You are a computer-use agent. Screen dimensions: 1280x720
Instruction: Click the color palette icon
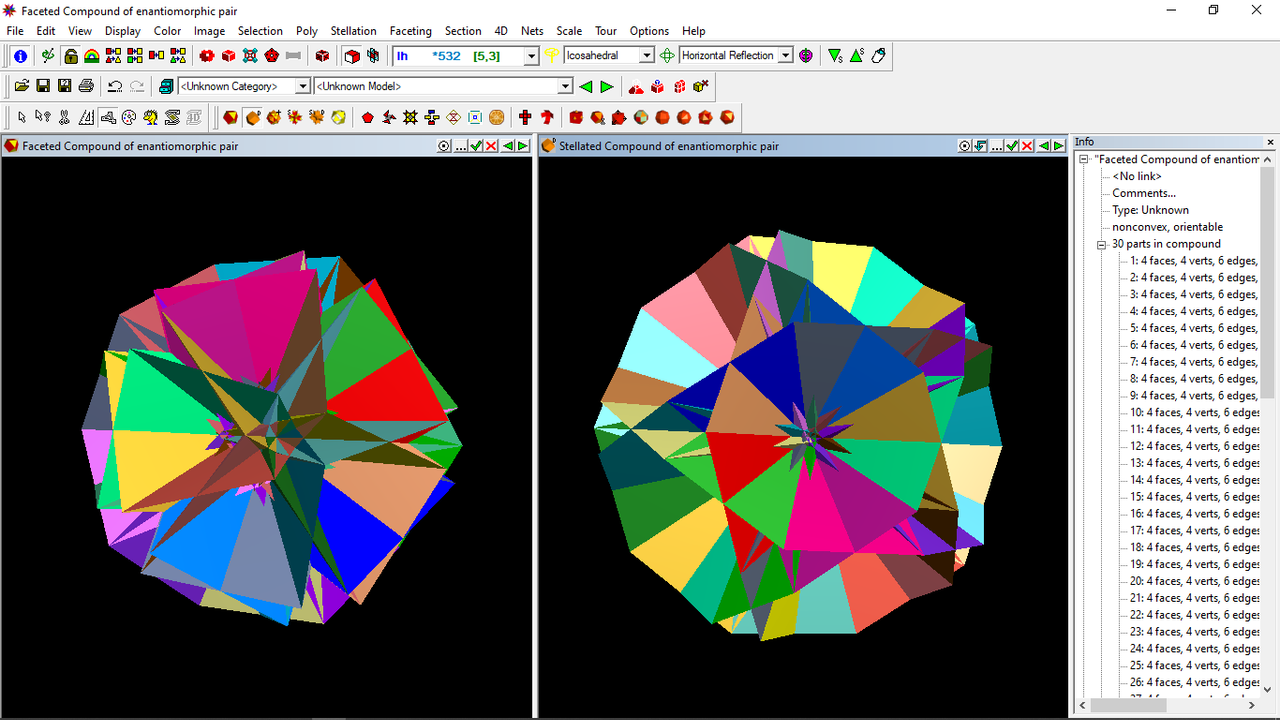tap(129, 117)
